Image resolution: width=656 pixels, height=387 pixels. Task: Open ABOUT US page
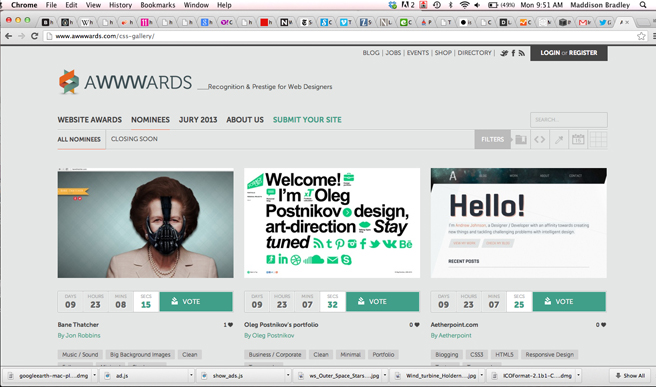pyautogui.click(x=245, y=120)
